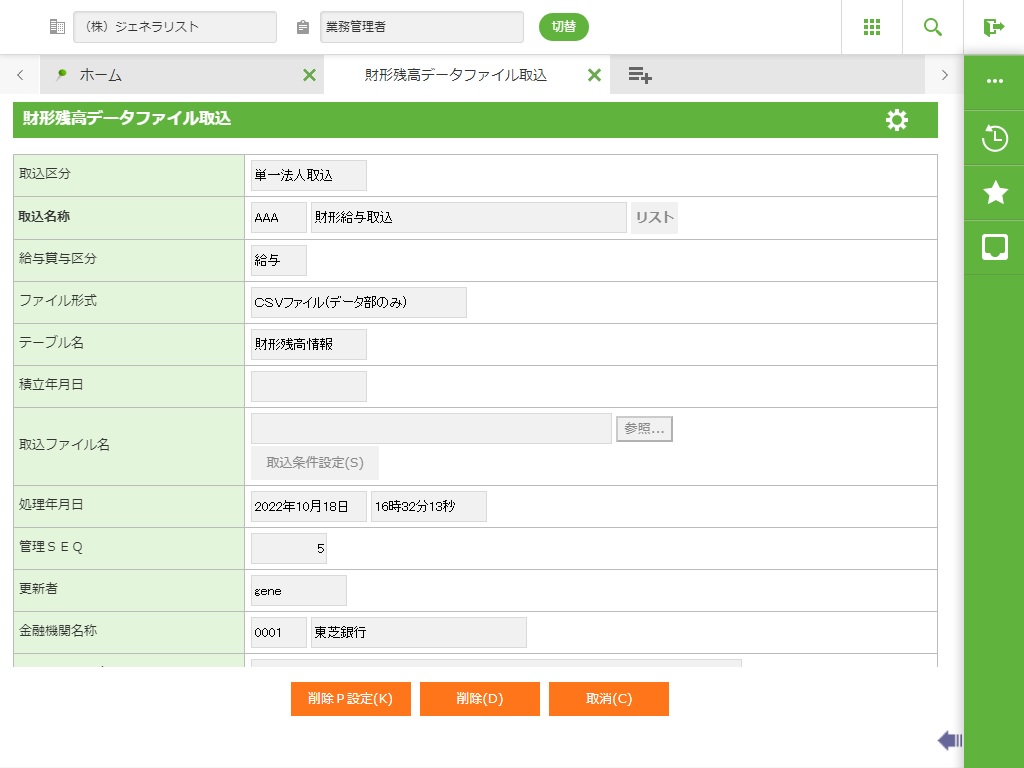Select the 財形残高データファイル取込 tab

pos(455,75)
